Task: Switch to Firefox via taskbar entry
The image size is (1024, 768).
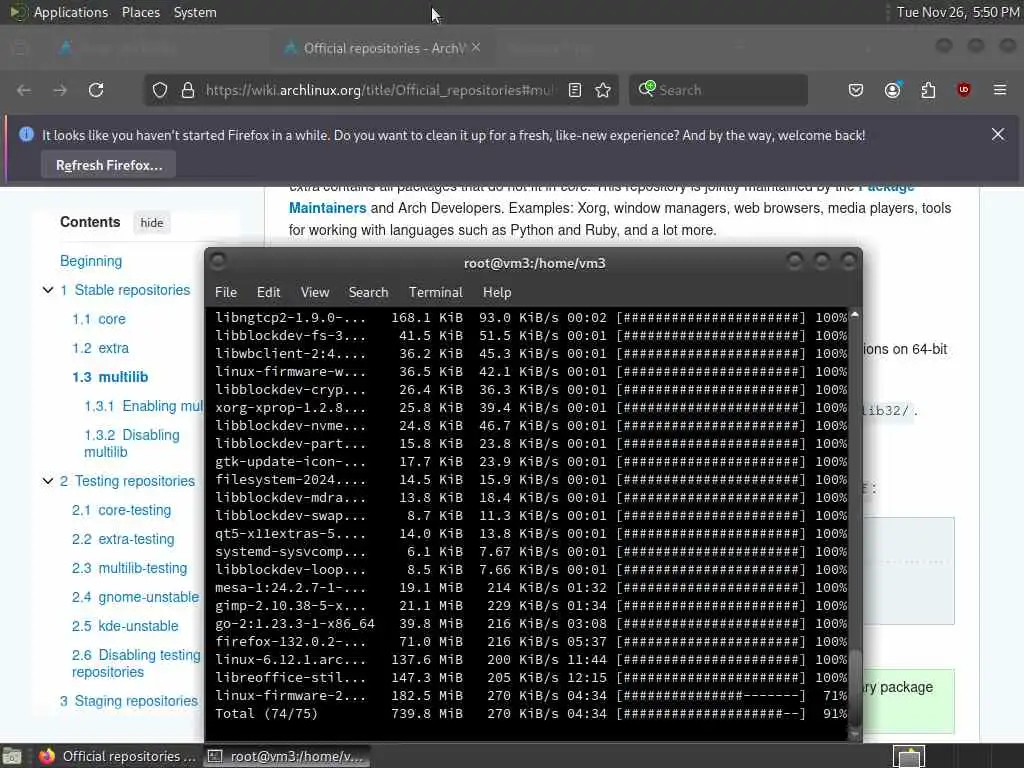Action: pyautogui.click(x=118, y=756)
